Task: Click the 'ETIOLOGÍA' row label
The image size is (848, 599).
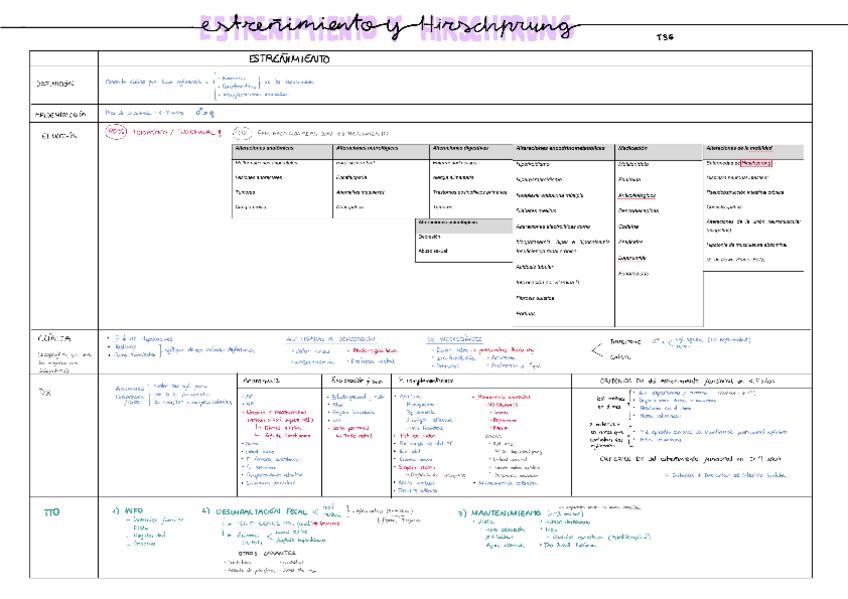Action: (x=59, y=136)
